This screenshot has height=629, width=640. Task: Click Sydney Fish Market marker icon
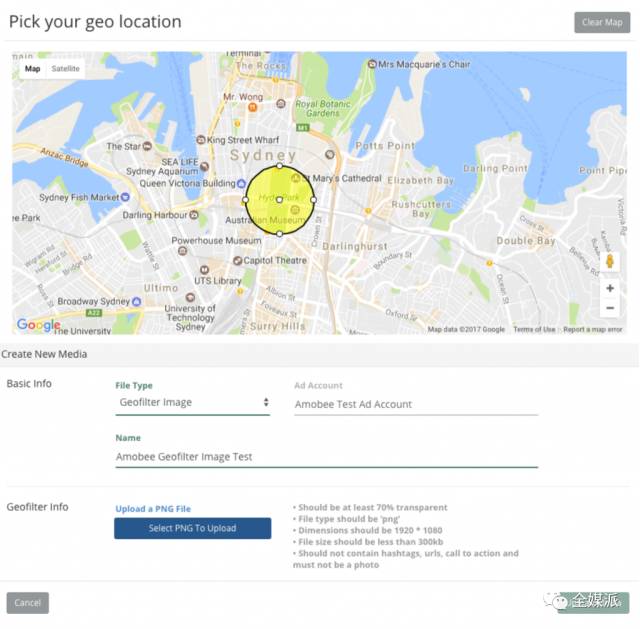coord(125,197)
